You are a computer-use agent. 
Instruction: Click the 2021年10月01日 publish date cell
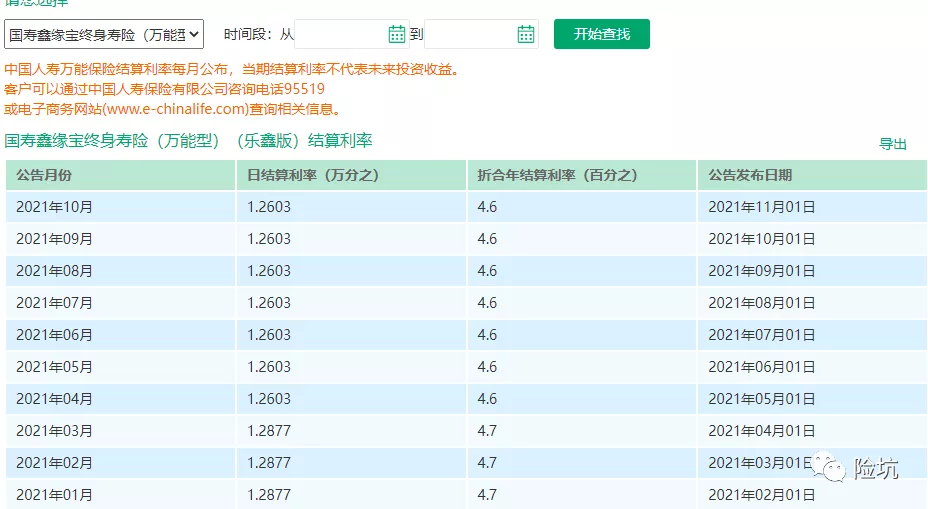coord(812,239)
